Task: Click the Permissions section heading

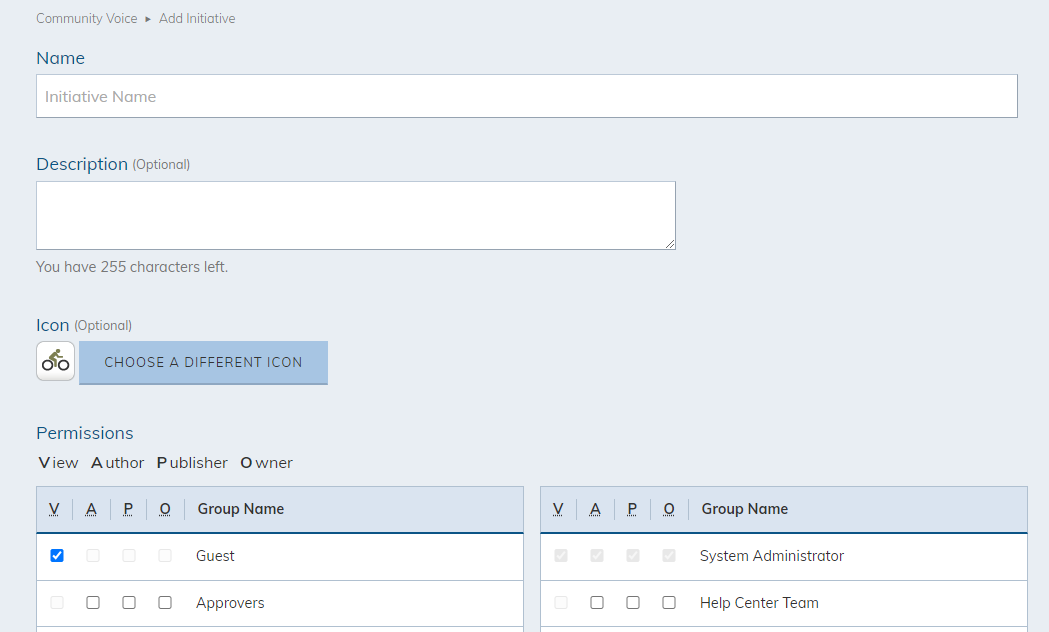Action: (x=85, y=433)
